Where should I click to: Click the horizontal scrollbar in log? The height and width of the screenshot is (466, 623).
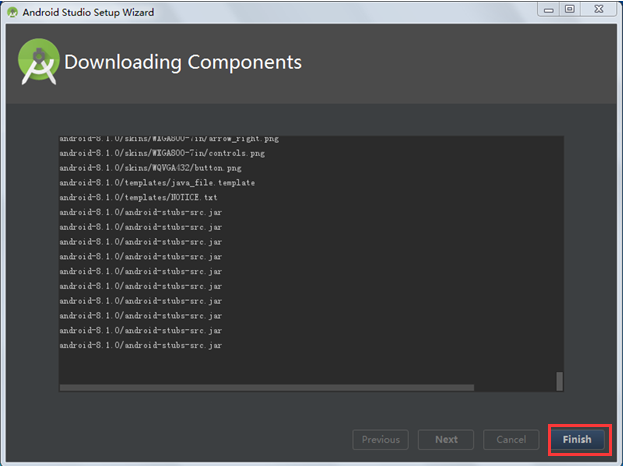pos(267,387)
